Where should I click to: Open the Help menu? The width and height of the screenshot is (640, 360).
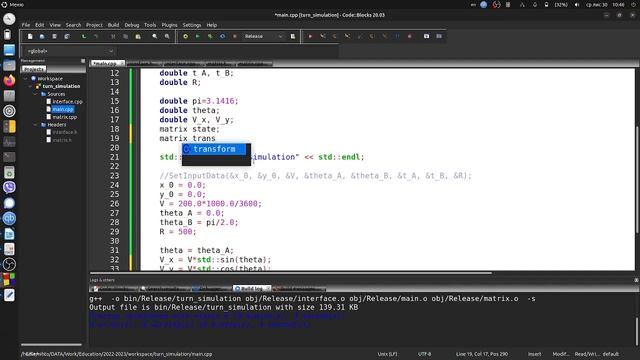pyautogui.click(x=212, y=25)
